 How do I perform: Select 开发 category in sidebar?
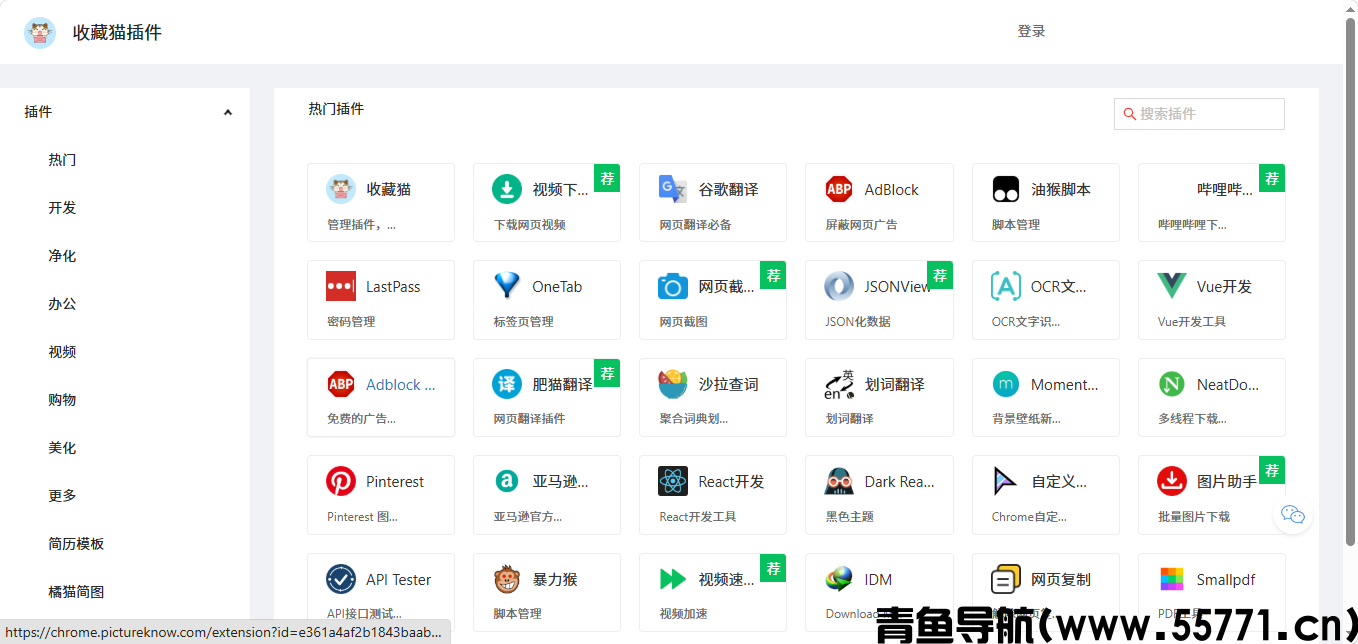click(x=62, y=208)
